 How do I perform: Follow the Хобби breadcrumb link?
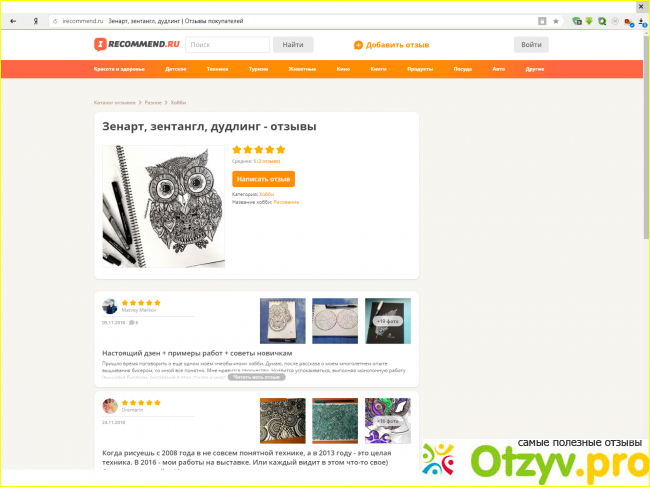pyautogui.click(x=178, y=102)
